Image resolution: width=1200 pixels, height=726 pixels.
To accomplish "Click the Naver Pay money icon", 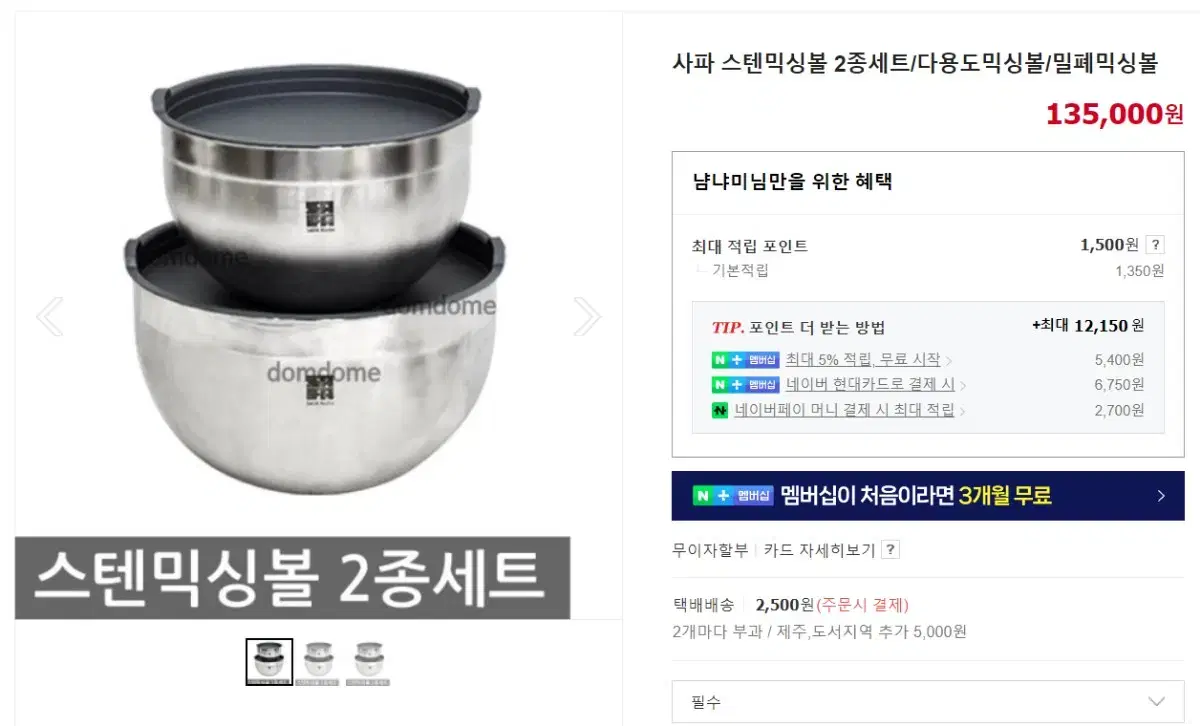I will pyautogui.click(x=720, y=410).
